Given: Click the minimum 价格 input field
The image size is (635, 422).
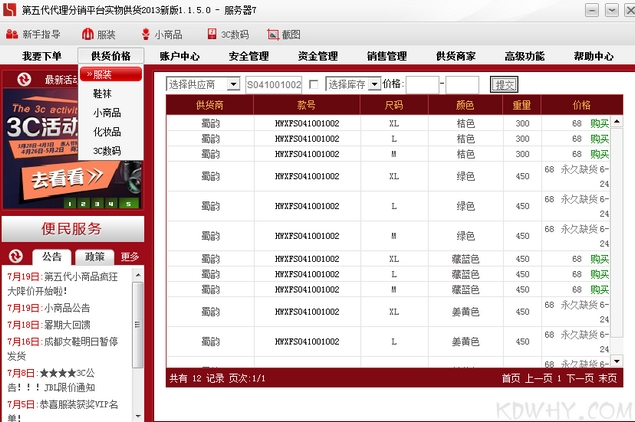Looking at the screenshot, I should click(423, 85).
